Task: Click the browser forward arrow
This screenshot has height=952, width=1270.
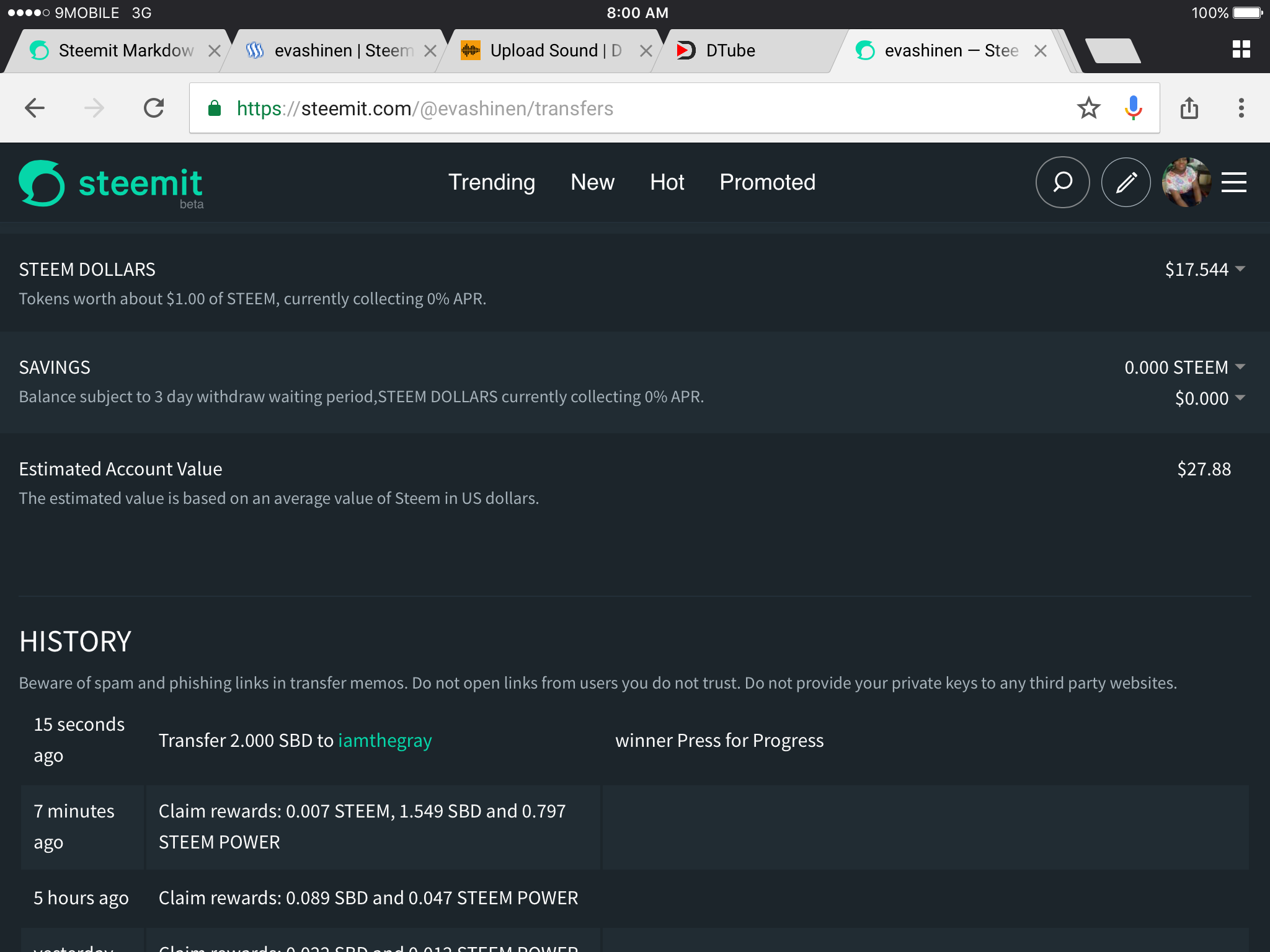Action: click(94, 108)
